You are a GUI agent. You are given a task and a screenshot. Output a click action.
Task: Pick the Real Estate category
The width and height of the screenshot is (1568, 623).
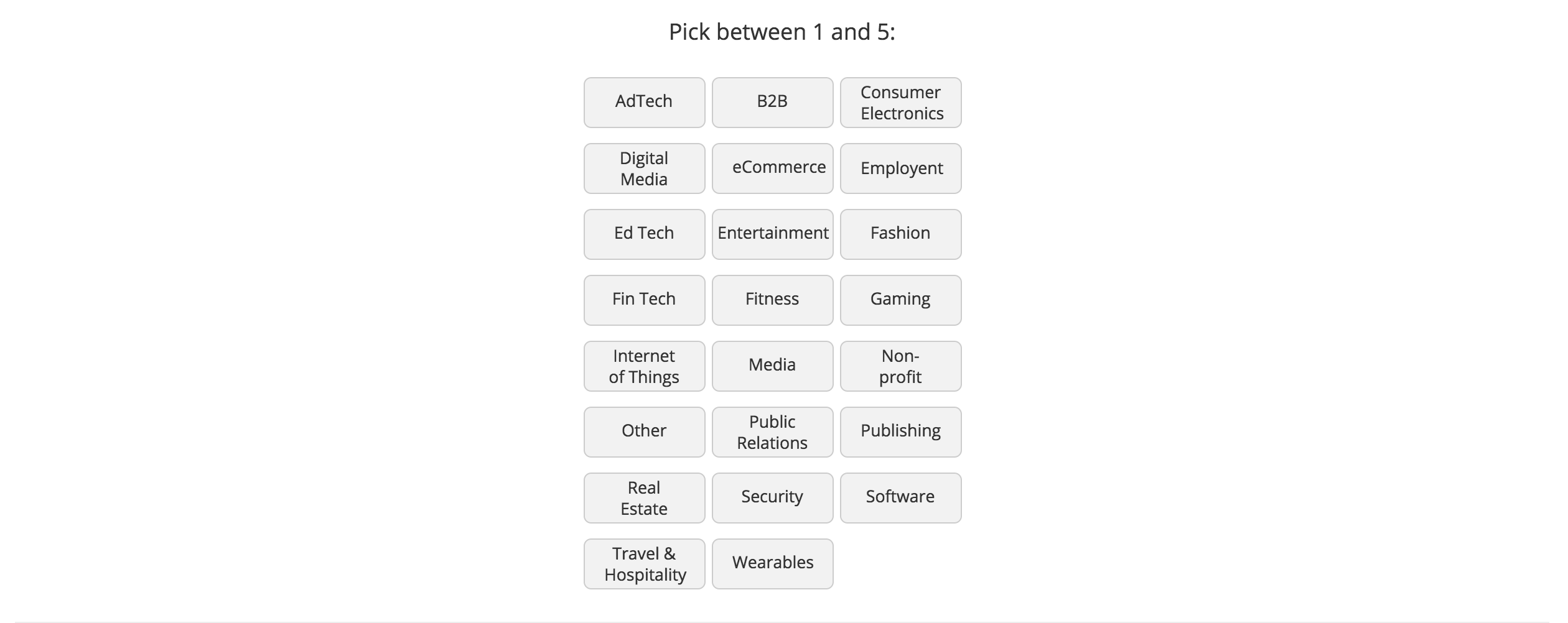pos(644,498)
